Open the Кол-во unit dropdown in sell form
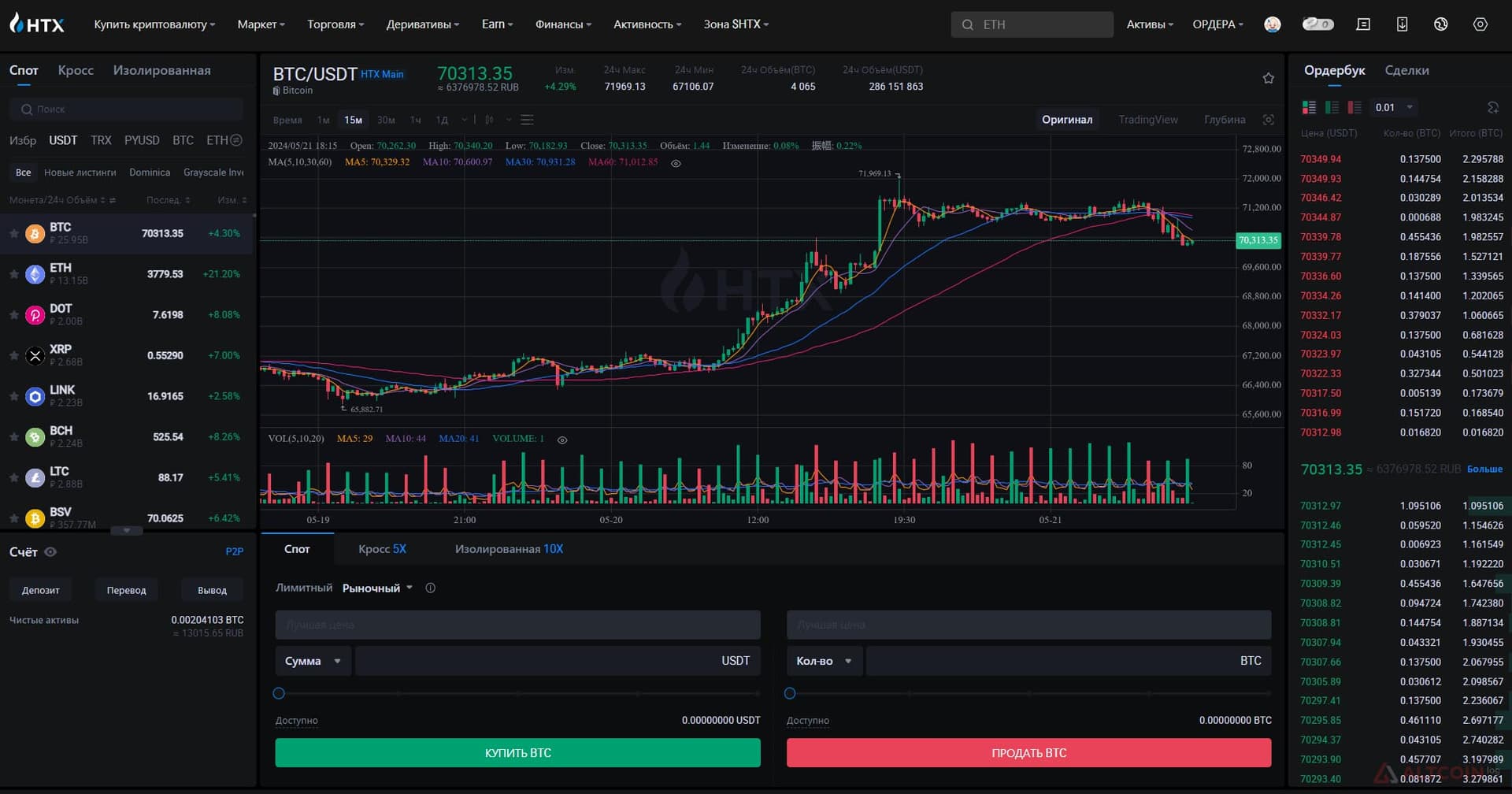 [x=824, y=661]
